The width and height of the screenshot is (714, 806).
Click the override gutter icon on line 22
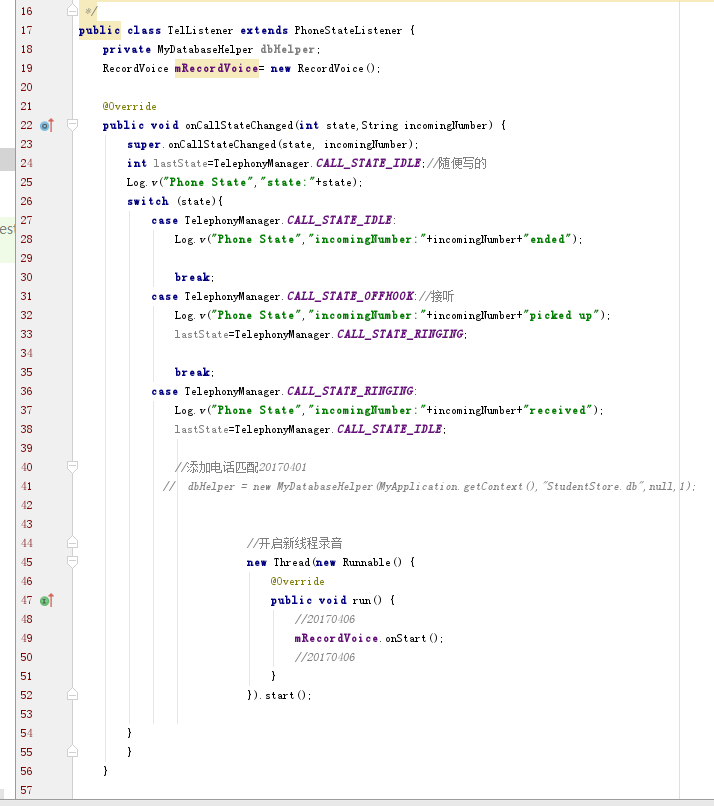(x=47, y=125)
